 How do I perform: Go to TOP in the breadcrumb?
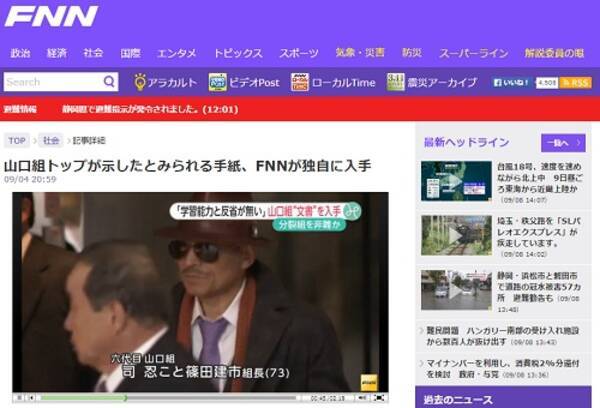pos(17,140)
